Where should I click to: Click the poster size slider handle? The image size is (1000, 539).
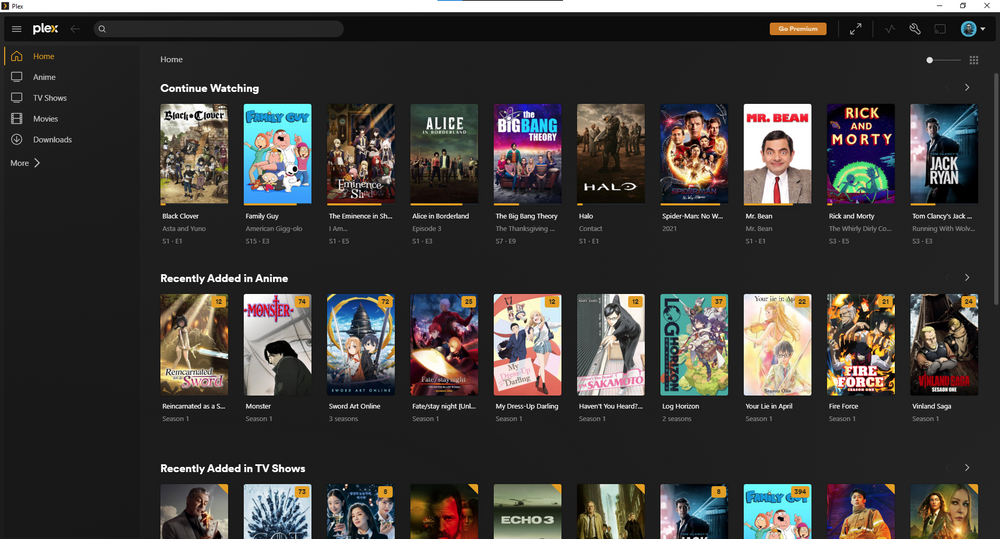pyautogui.click(x=930, y=60)
